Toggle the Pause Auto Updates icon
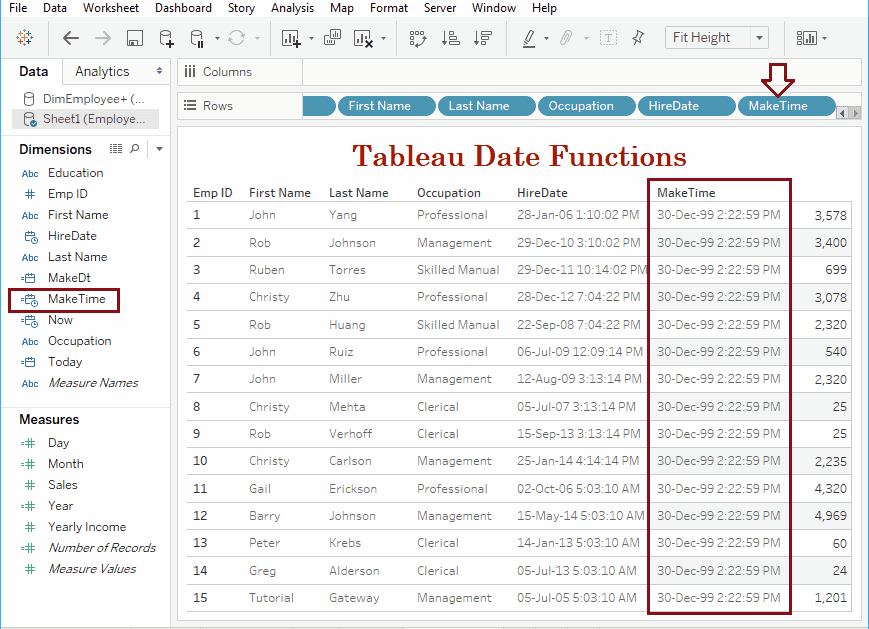 (197, 37)
